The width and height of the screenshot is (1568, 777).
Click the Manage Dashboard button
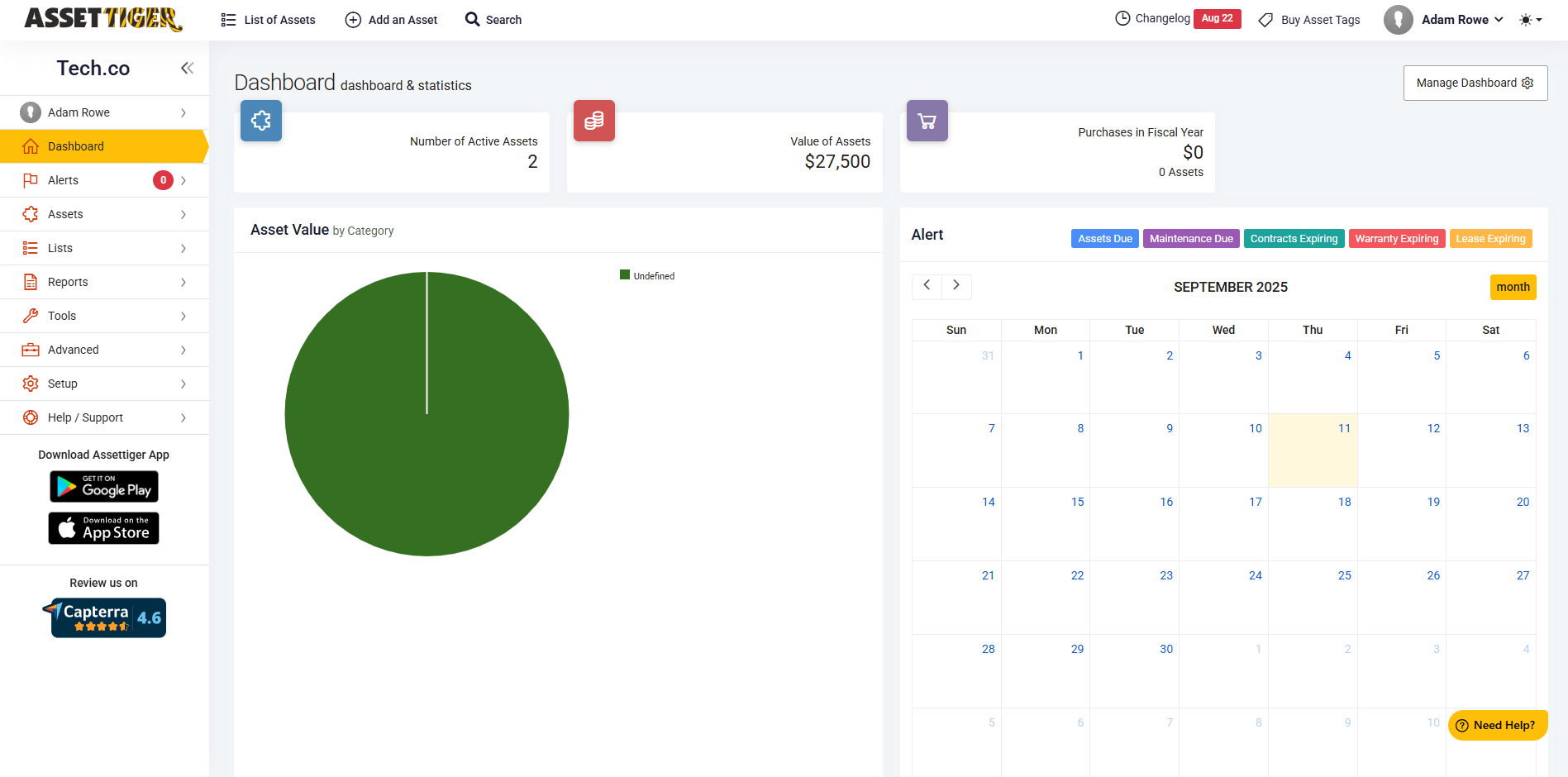[1475, 83]
